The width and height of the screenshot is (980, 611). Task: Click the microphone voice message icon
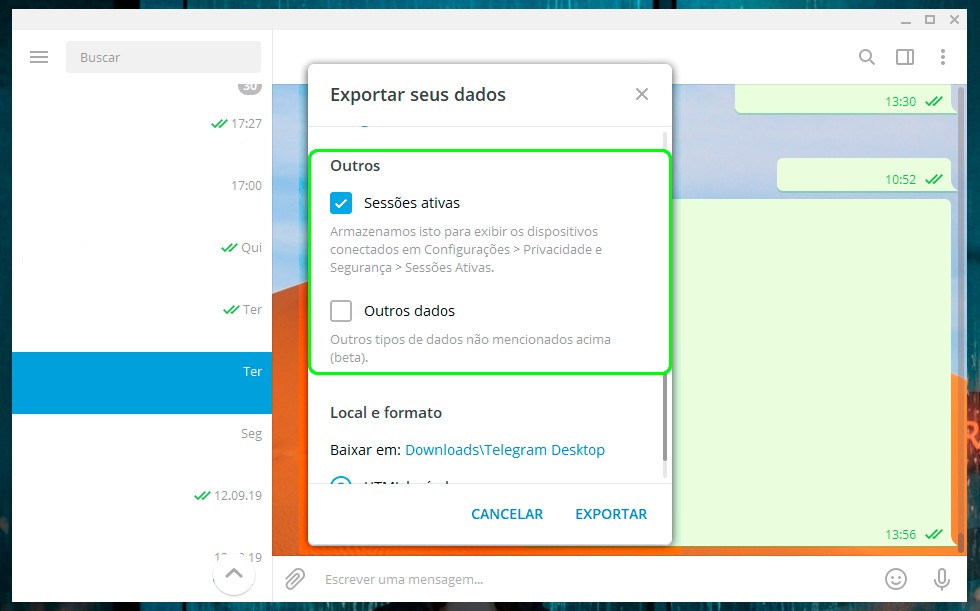point(941,579)
